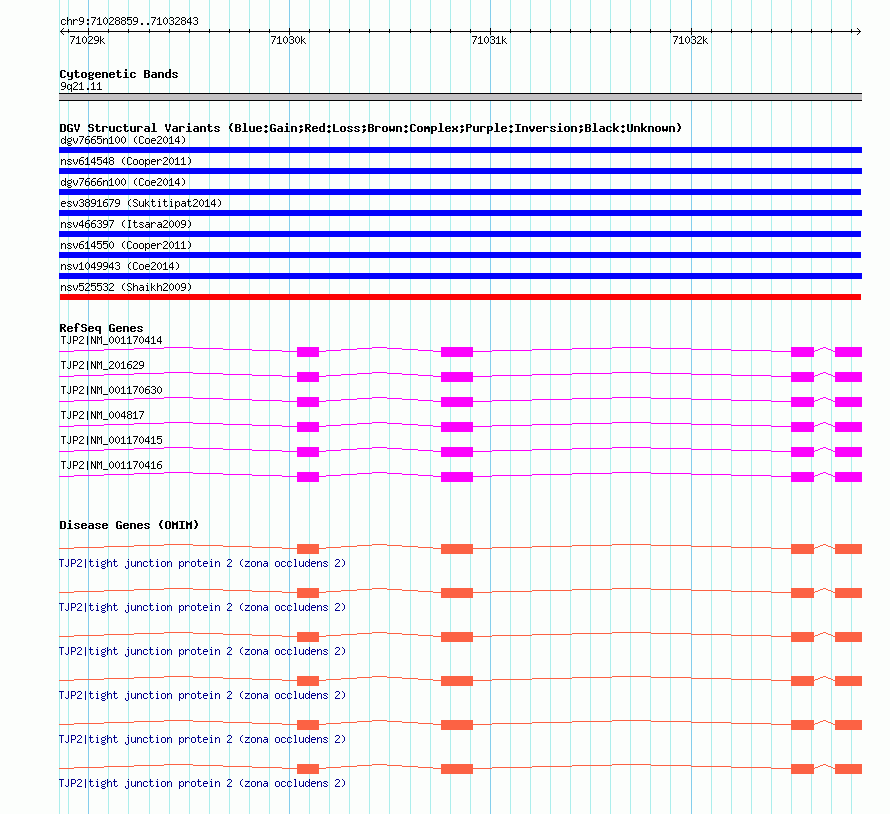890x814 pixels.
Task: Open second OMIM TJP2 tight junction protein link
Action: click(203, 607)
